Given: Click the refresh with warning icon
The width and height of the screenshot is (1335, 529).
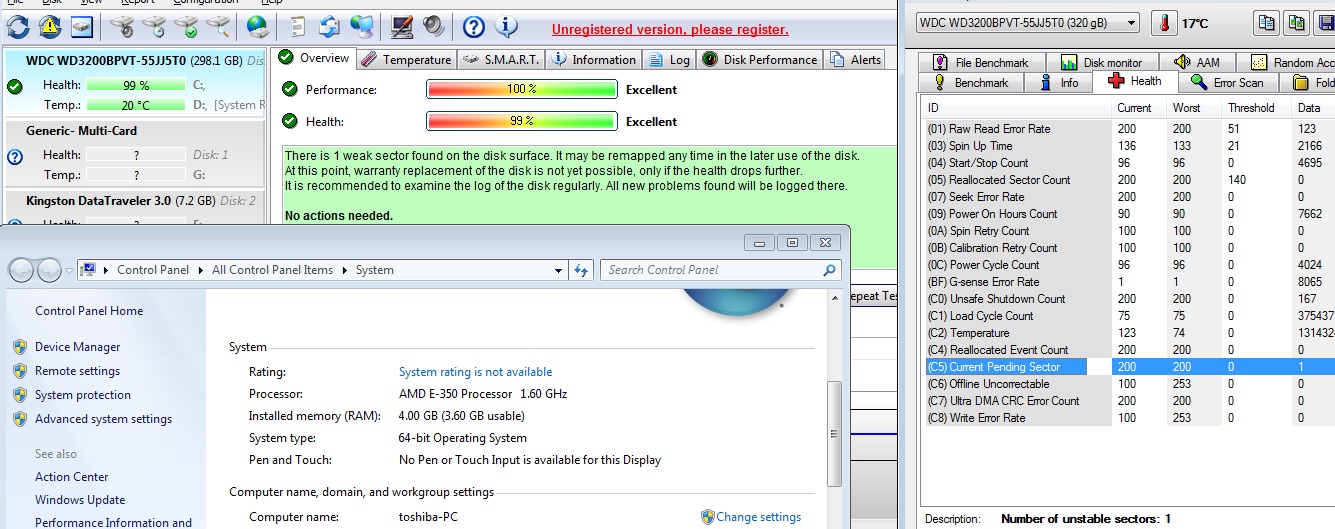Looking at the screenshot, I should [50, 26].
